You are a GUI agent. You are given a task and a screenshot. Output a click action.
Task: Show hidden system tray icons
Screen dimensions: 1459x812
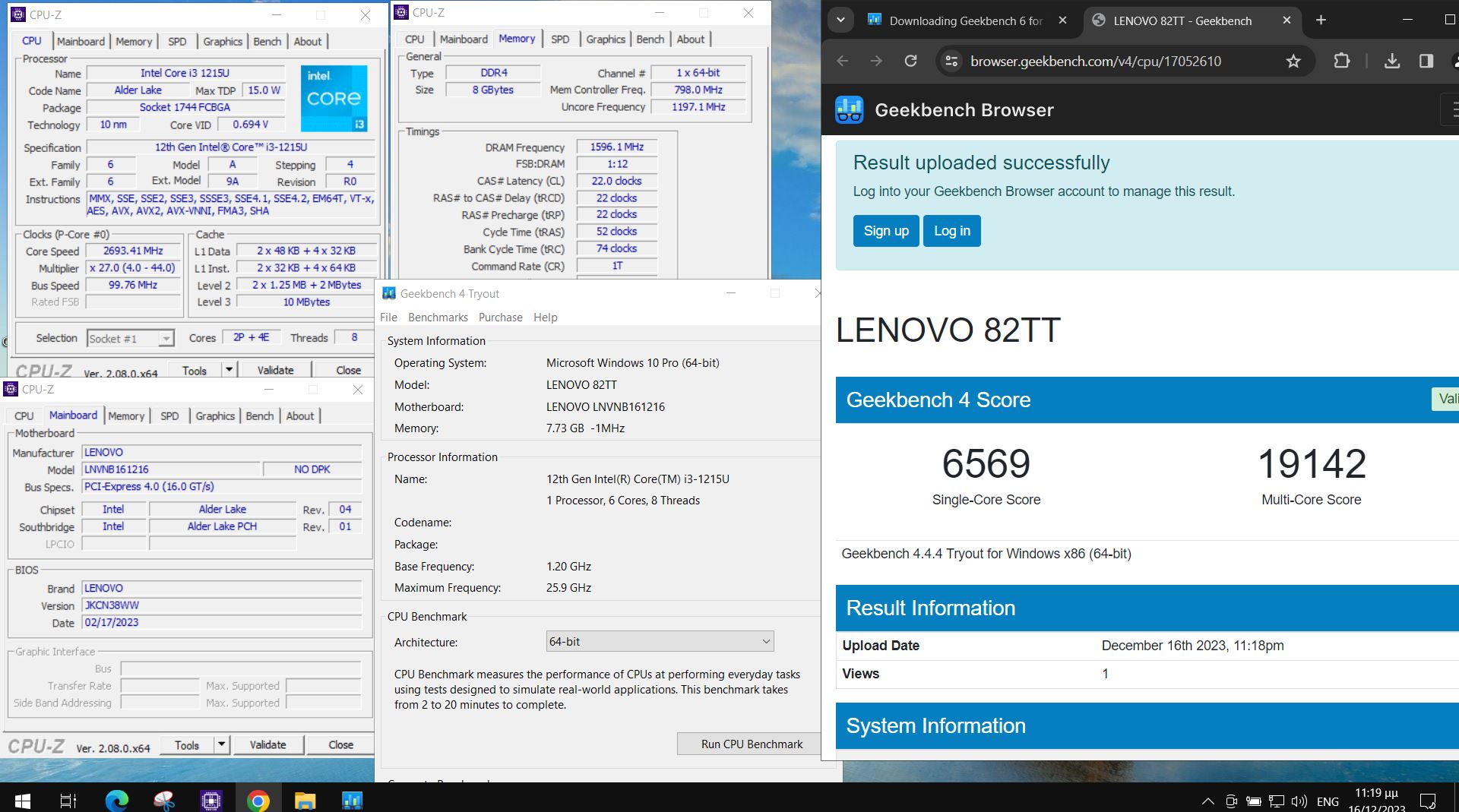click(x=1207, y=801)
